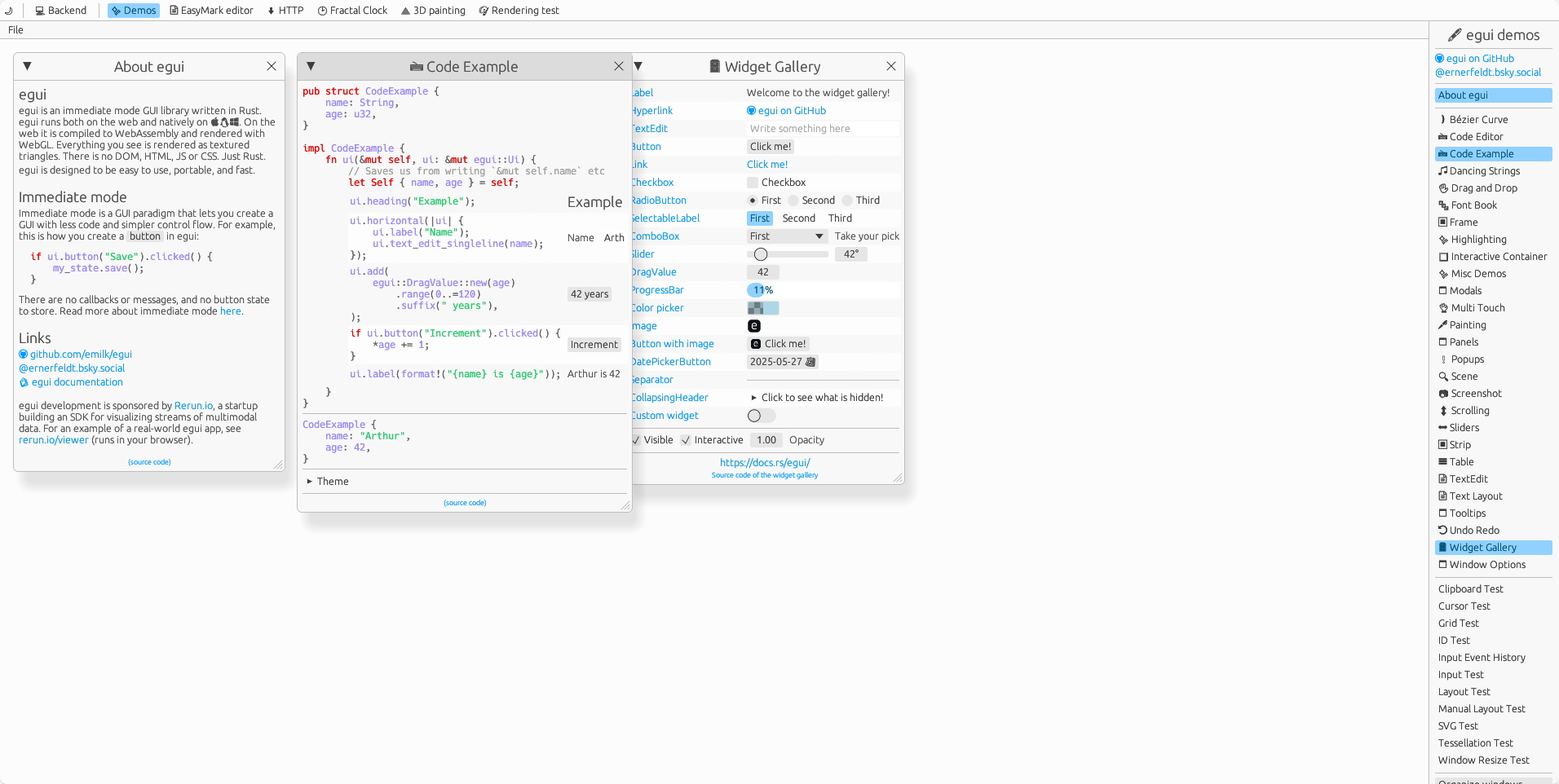Click the Button with image Click me!
Screen dimensions: 1559x784
[x=779, y=344]
